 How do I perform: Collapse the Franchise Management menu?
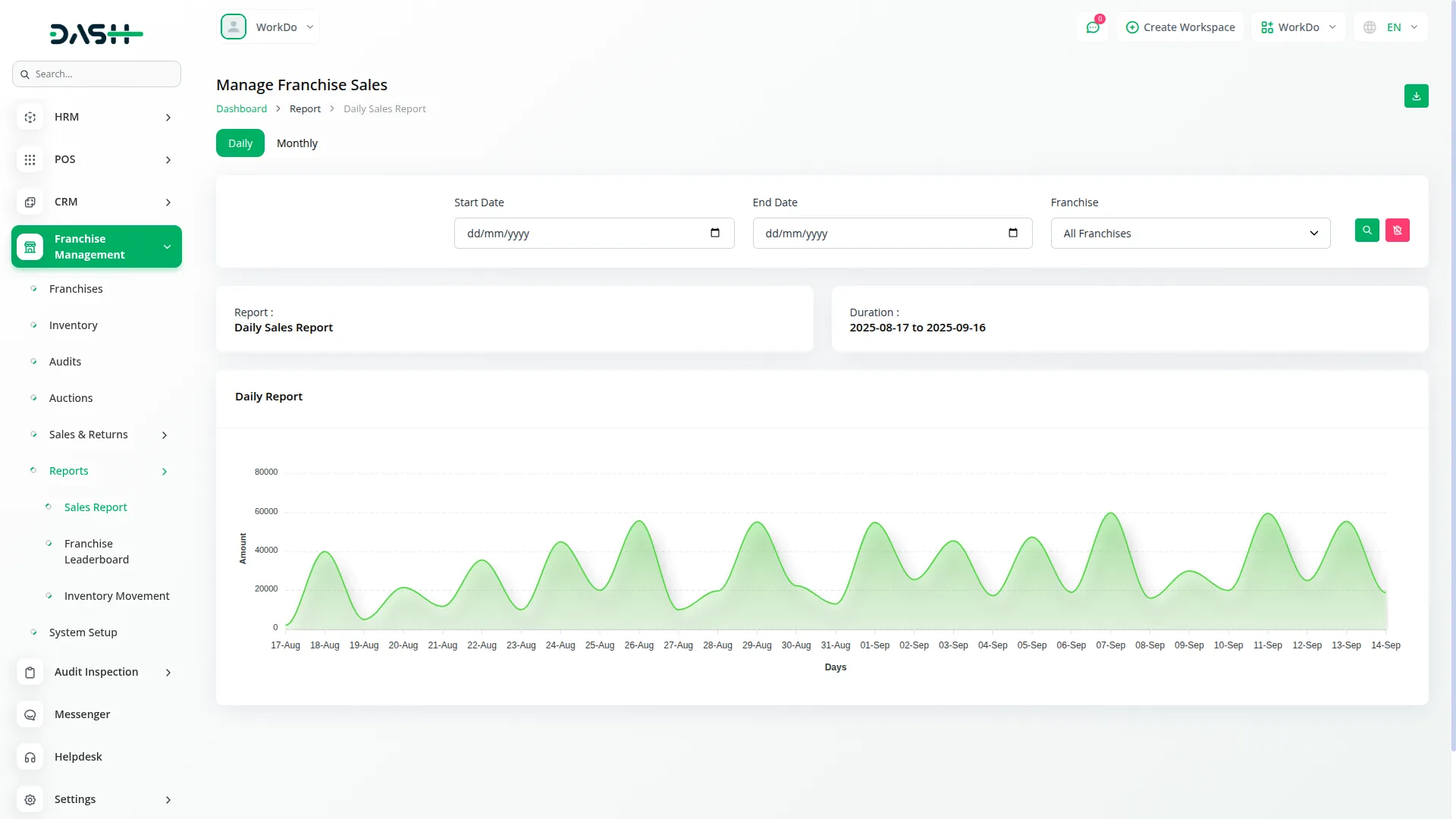[167, 247]
